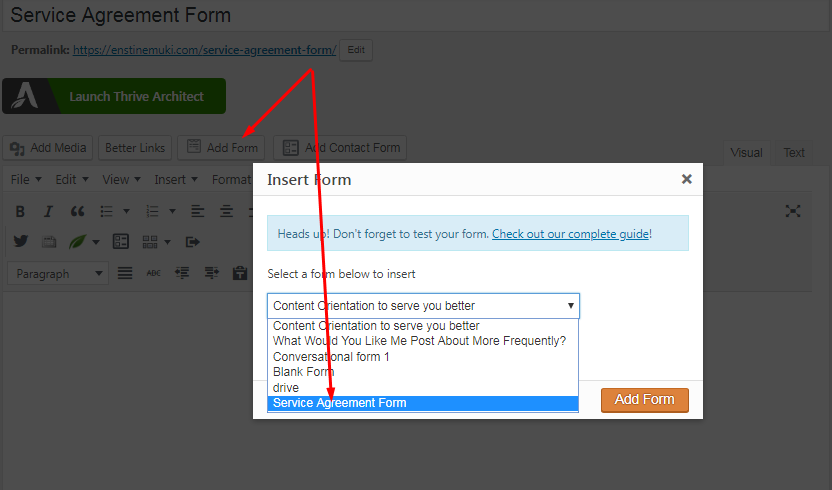Click the Italic formatting icon
The height and width of the screenshot is (490, 832).
point(48,212)
